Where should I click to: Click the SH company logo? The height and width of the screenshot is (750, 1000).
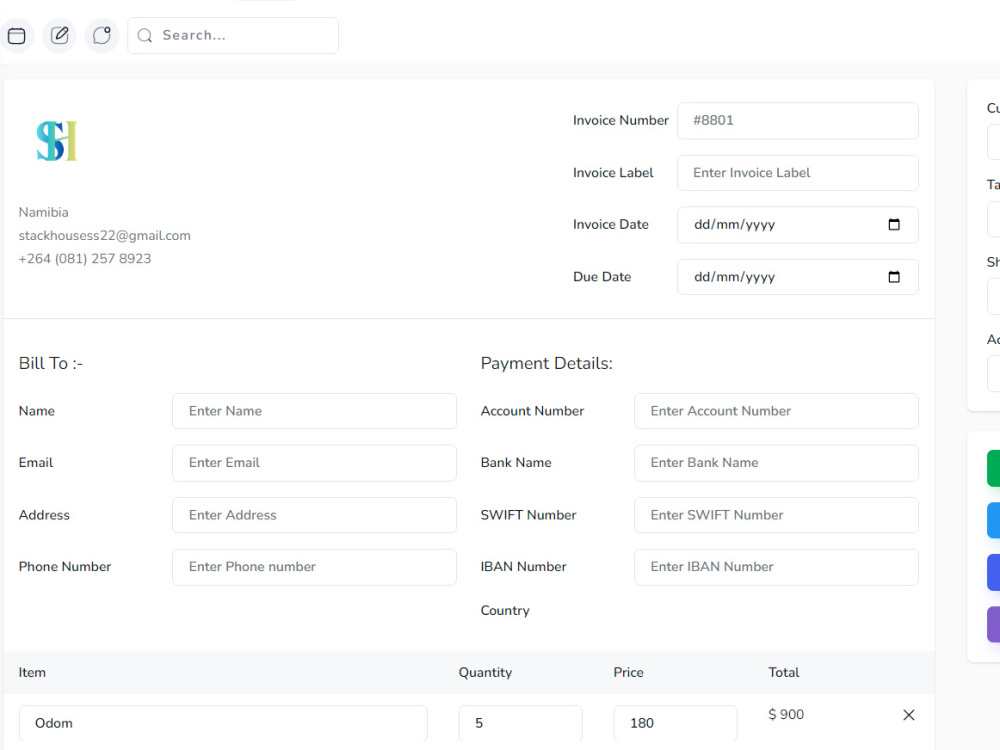(57, 141)
